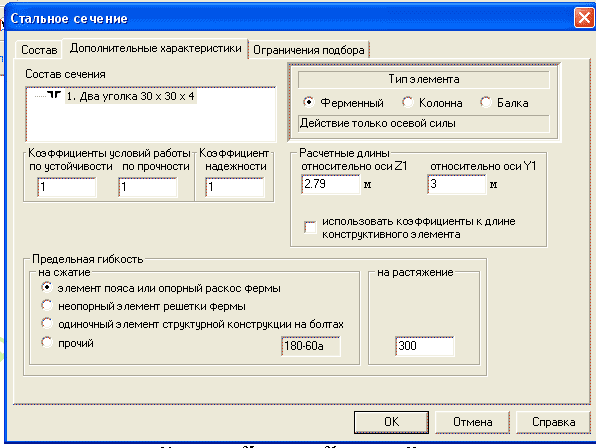The image size is (596, 448).
Task: Click the по прочности coefficient field
Action: coord(147,187)
